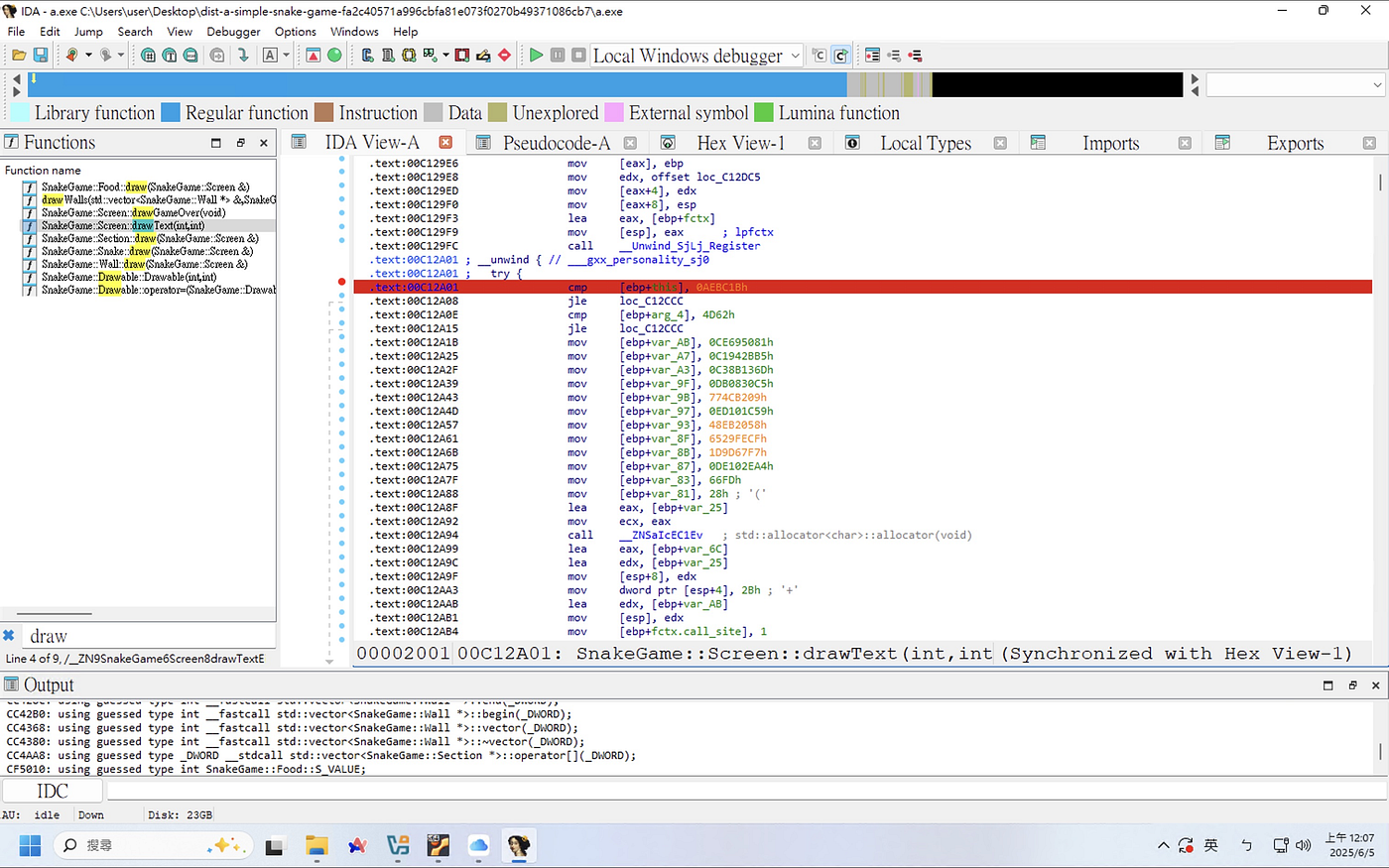Open the File menu
Screen dimensions: 1389x868
(16, 32)
